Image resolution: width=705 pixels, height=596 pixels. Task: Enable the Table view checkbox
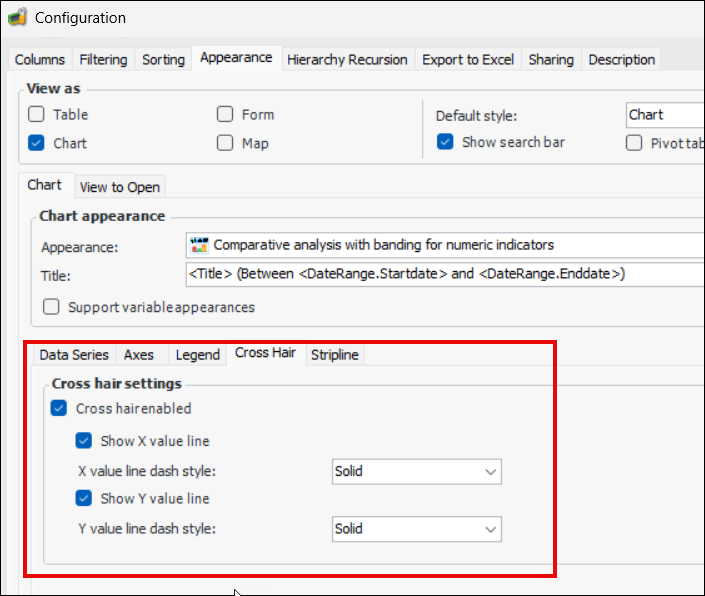tap(36, 114)
